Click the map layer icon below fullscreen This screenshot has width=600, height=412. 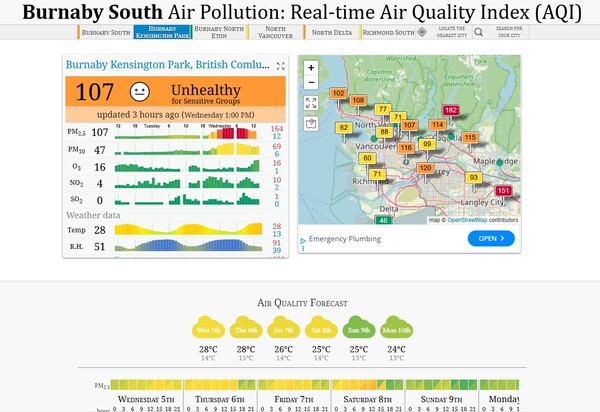311,124
